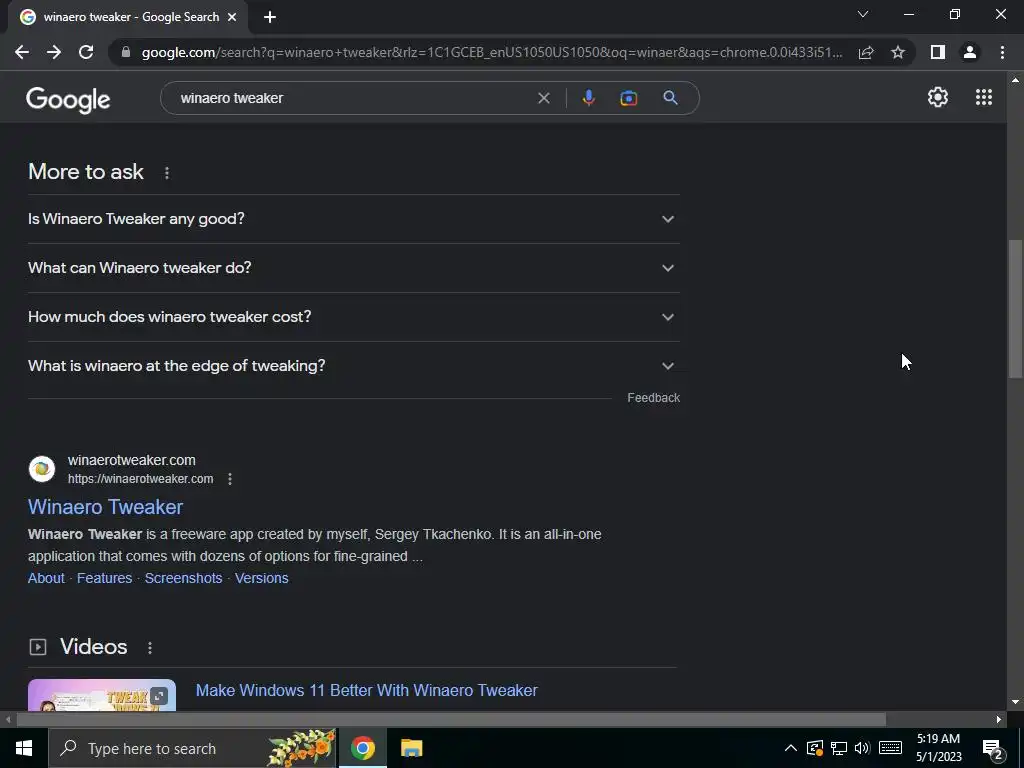Image resolution: width=1024 pixels, height=768 pixels.
Task: Open the Winaero Tweaker result title
Action: 105,507
